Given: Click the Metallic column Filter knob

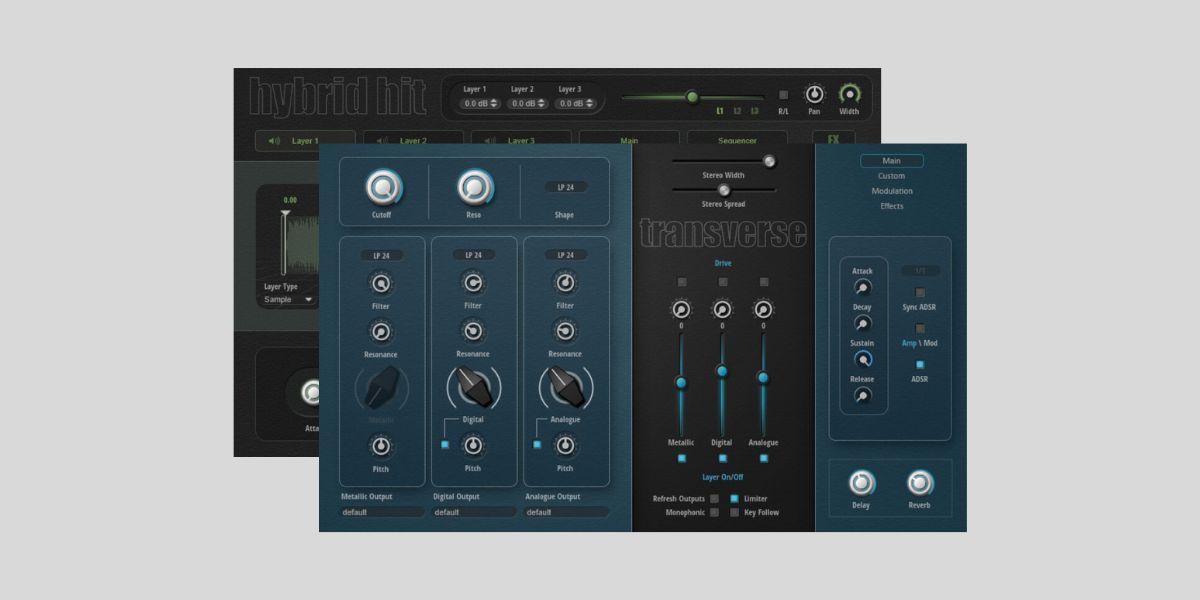Looking at the screenshot, I should point(381,283).
